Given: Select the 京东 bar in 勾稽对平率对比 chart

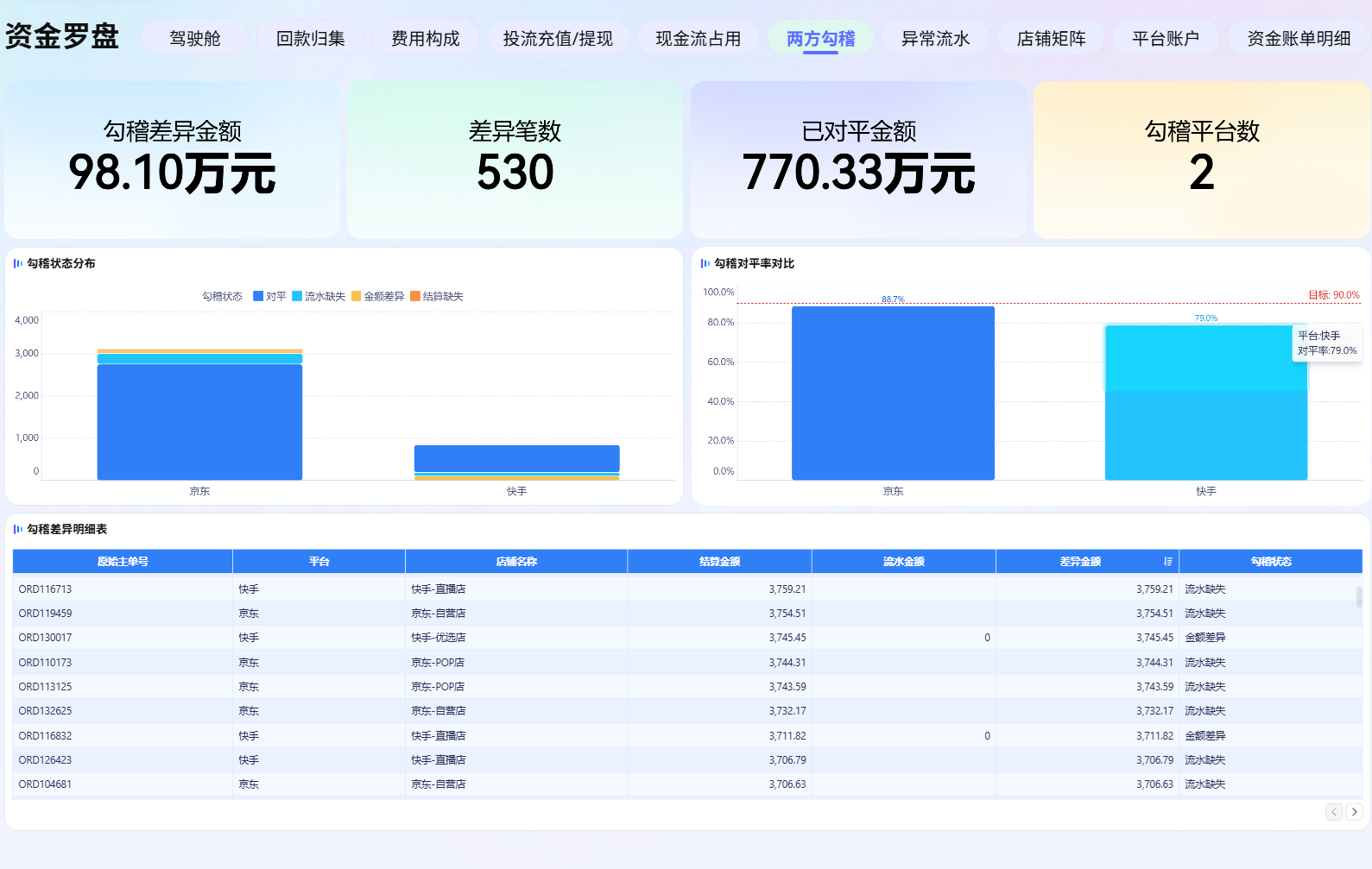Looking at the screenshot, I should 893,394.
